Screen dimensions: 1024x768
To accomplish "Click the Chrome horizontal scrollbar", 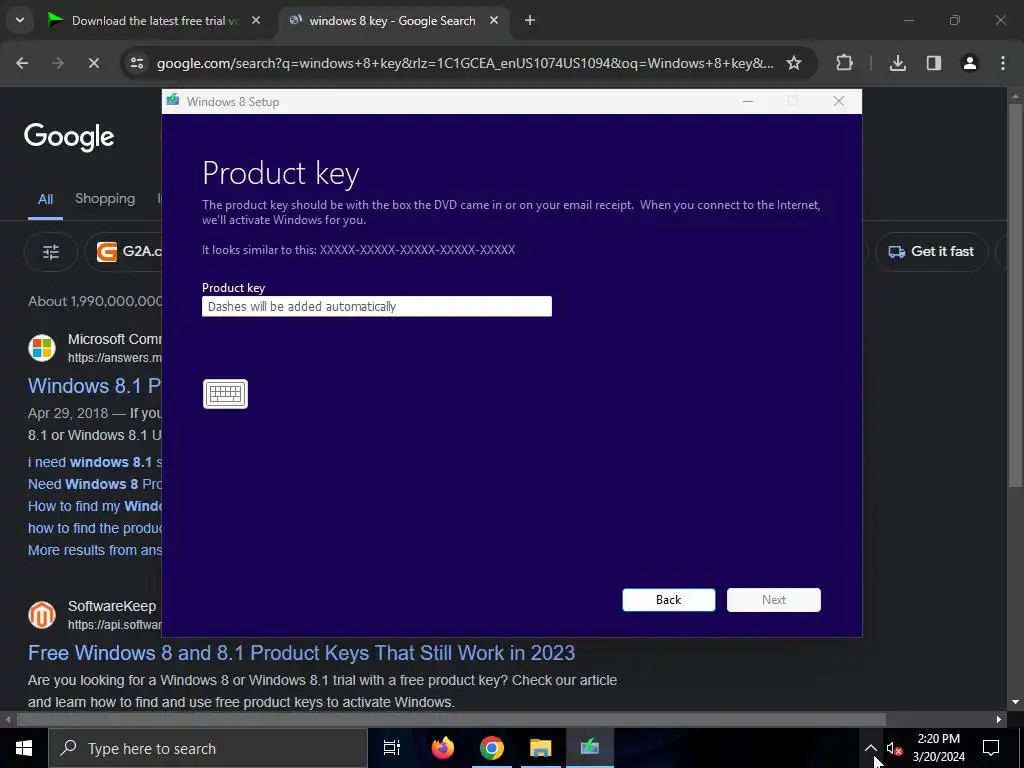I will [x=451, y=720].
